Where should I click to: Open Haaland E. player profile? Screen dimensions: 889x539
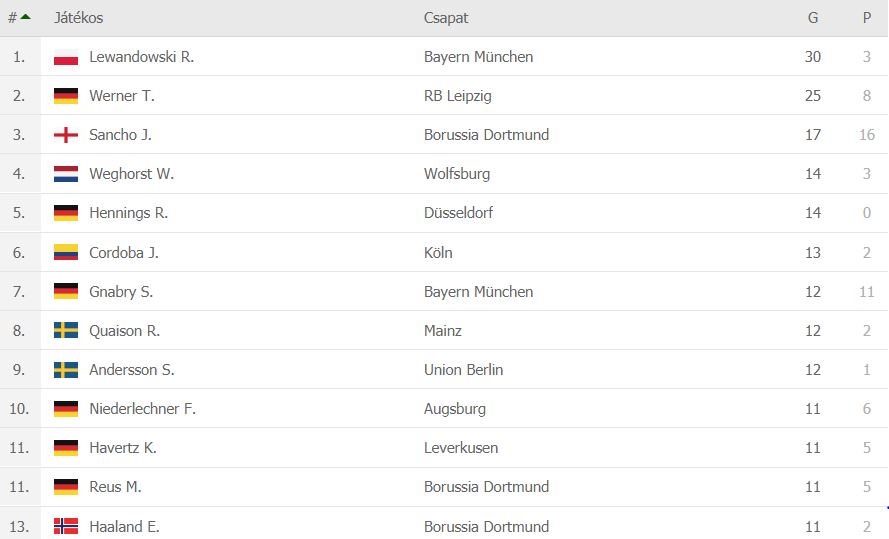tap(124, 527)
